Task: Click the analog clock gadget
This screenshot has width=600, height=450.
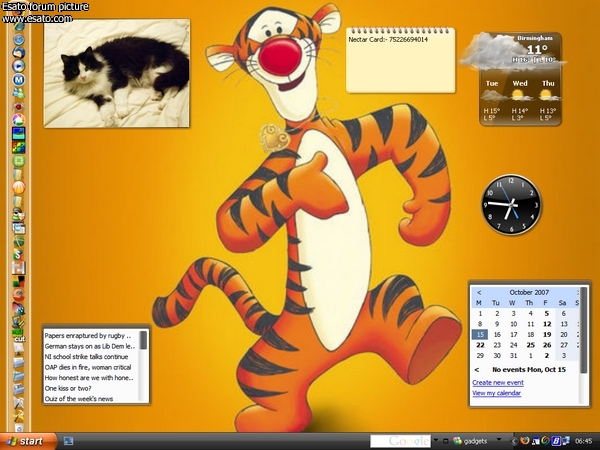Action: tap(511, 205)
